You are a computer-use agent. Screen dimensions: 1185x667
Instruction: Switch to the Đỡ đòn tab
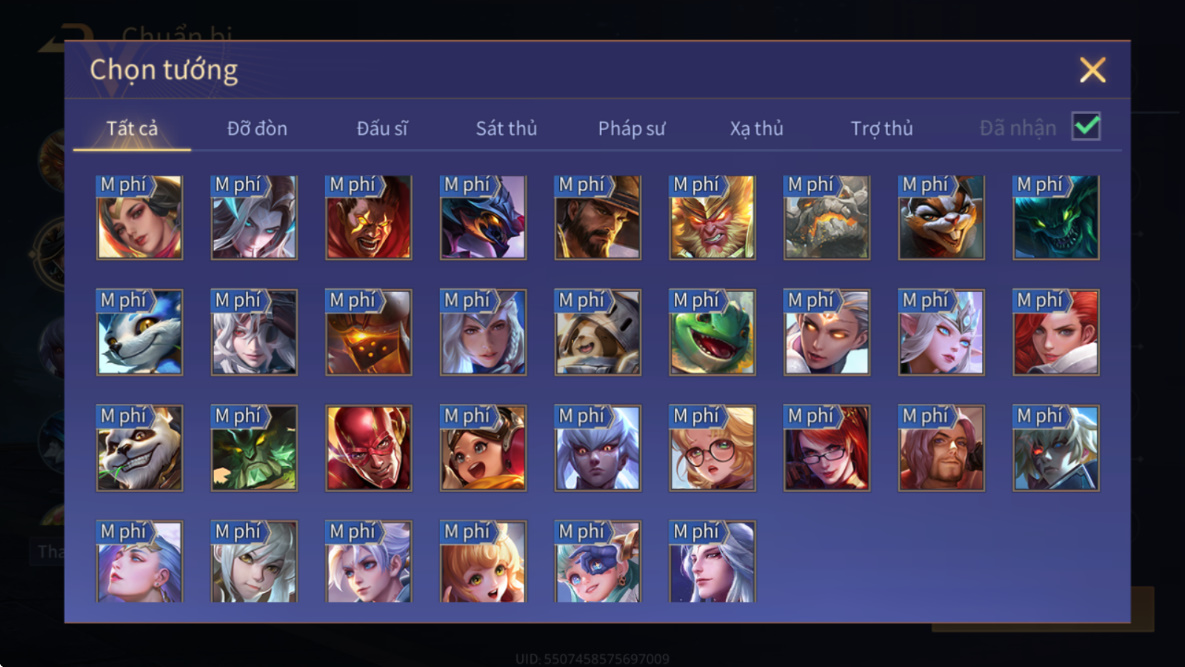click(257, 128)
